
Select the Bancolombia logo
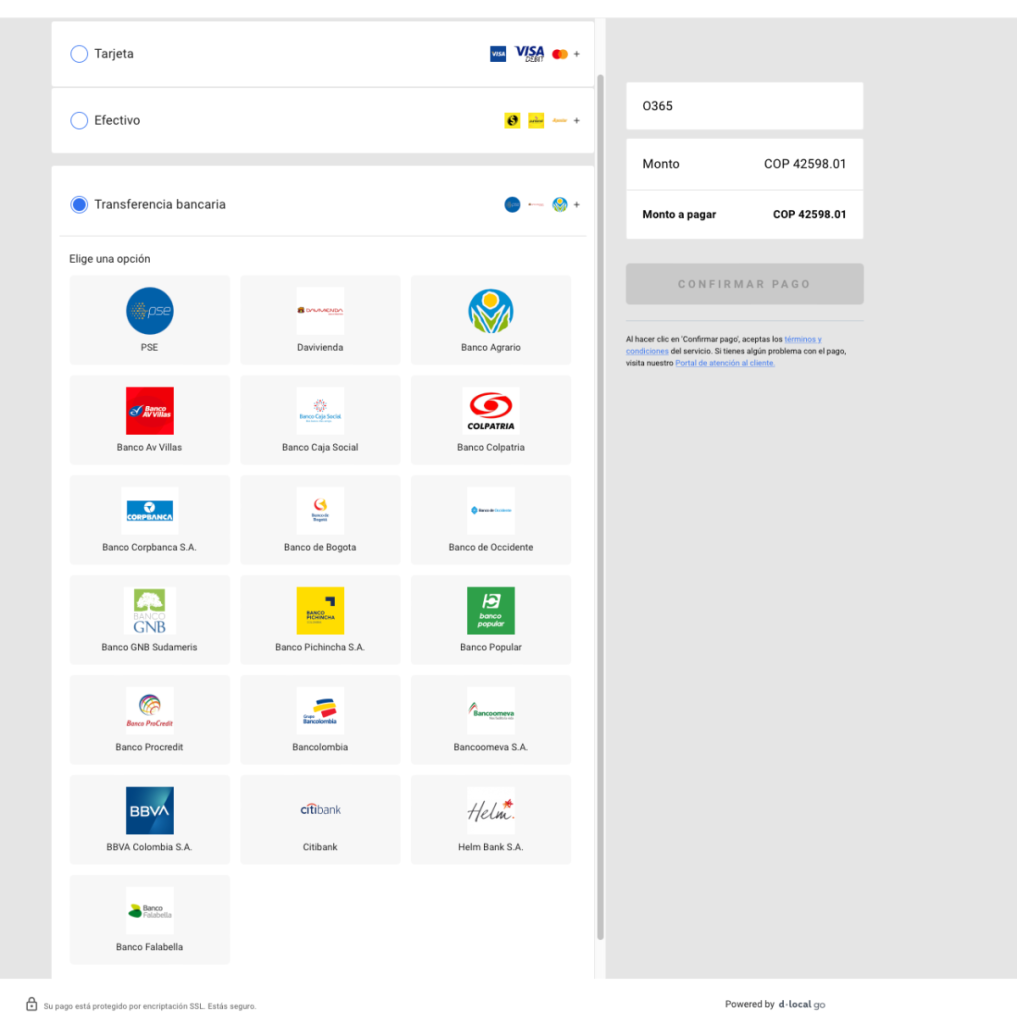click(x=320, y=711)
